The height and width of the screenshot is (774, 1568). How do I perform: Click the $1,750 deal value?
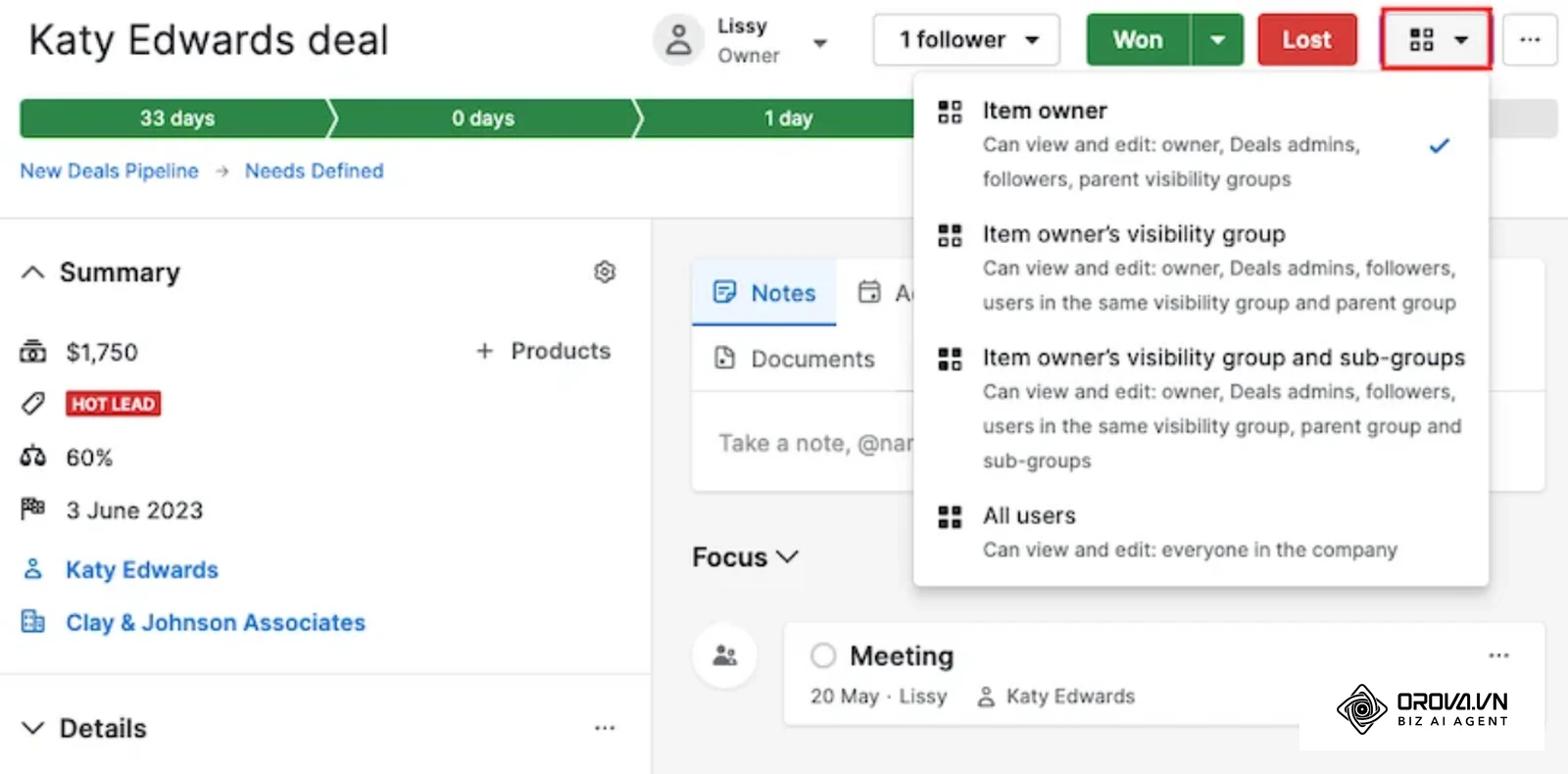click(x=102, y=352)
